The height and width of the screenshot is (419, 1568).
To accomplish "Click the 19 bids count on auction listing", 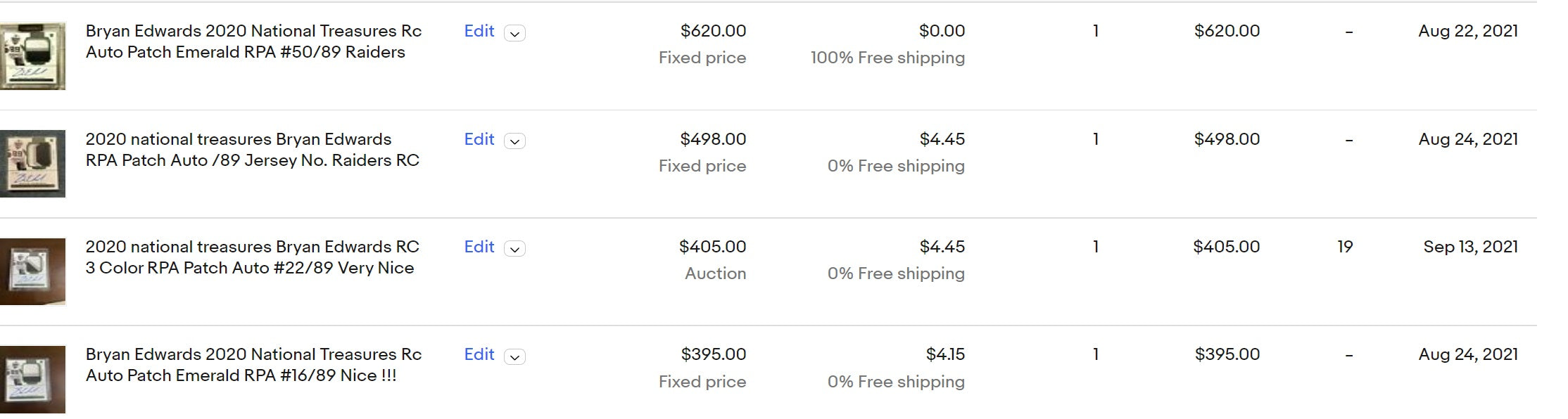I will pyautogui.click(x=1345, y=247).
